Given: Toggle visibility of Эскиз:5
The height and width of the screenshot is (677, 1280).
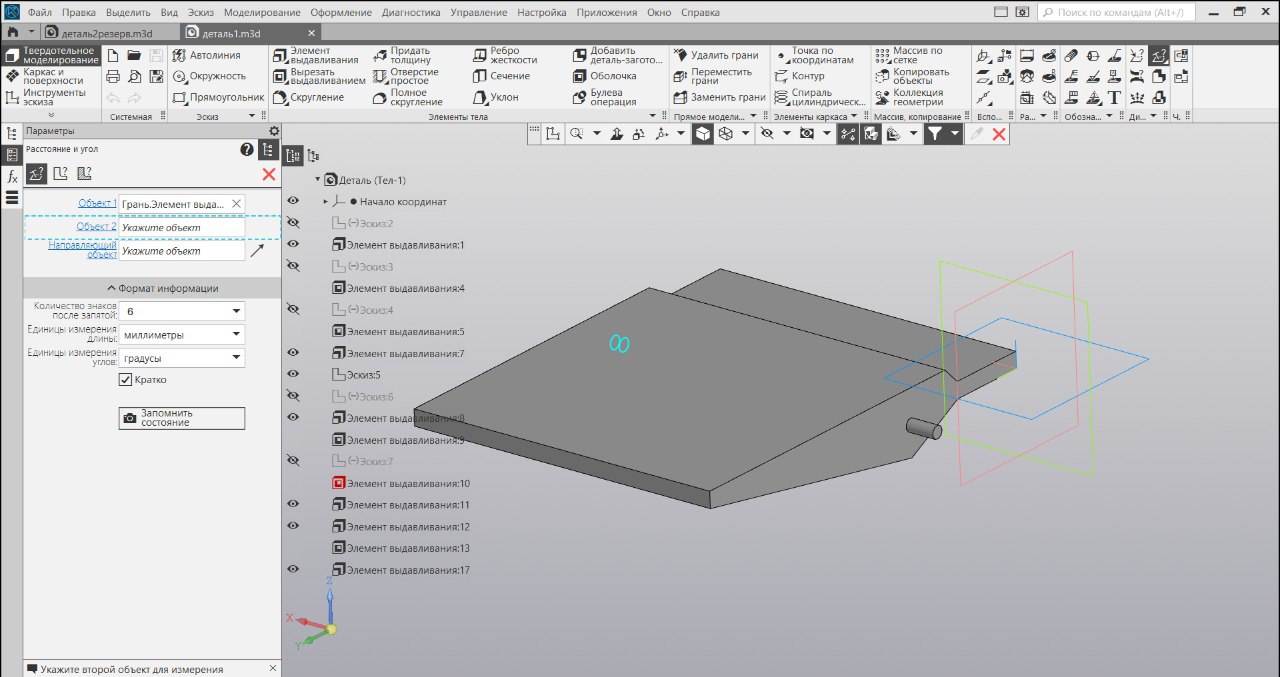Looking at the screenshot, I should [293, 374].
